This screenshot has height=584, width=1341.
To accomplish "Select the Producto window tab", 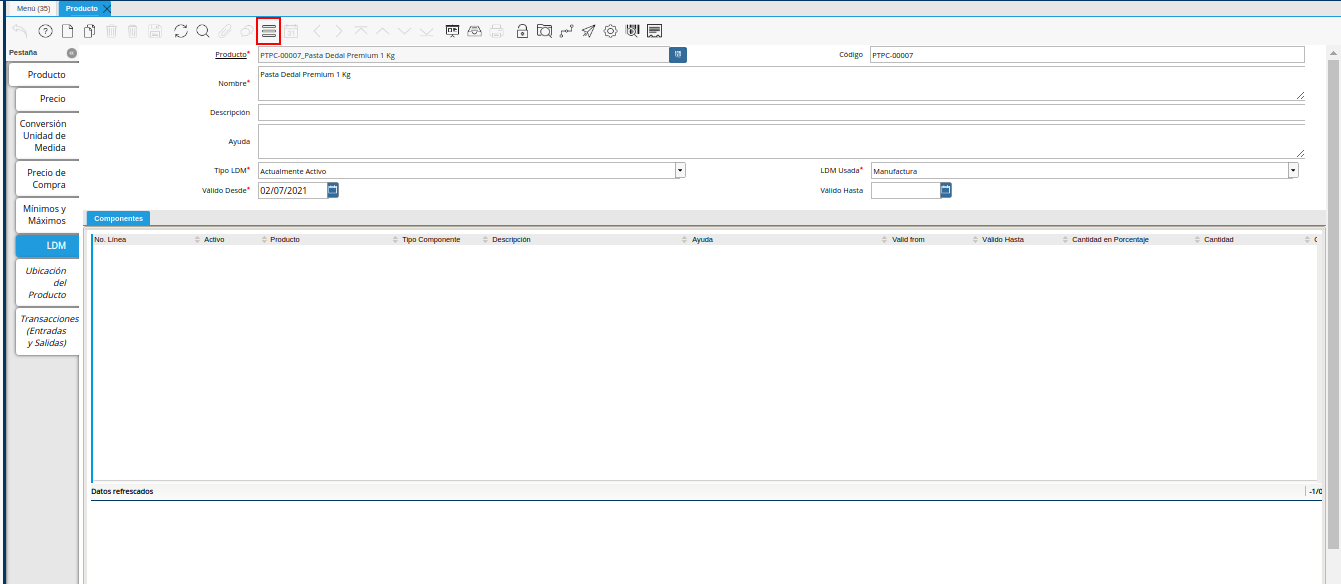I will [82, 8].
